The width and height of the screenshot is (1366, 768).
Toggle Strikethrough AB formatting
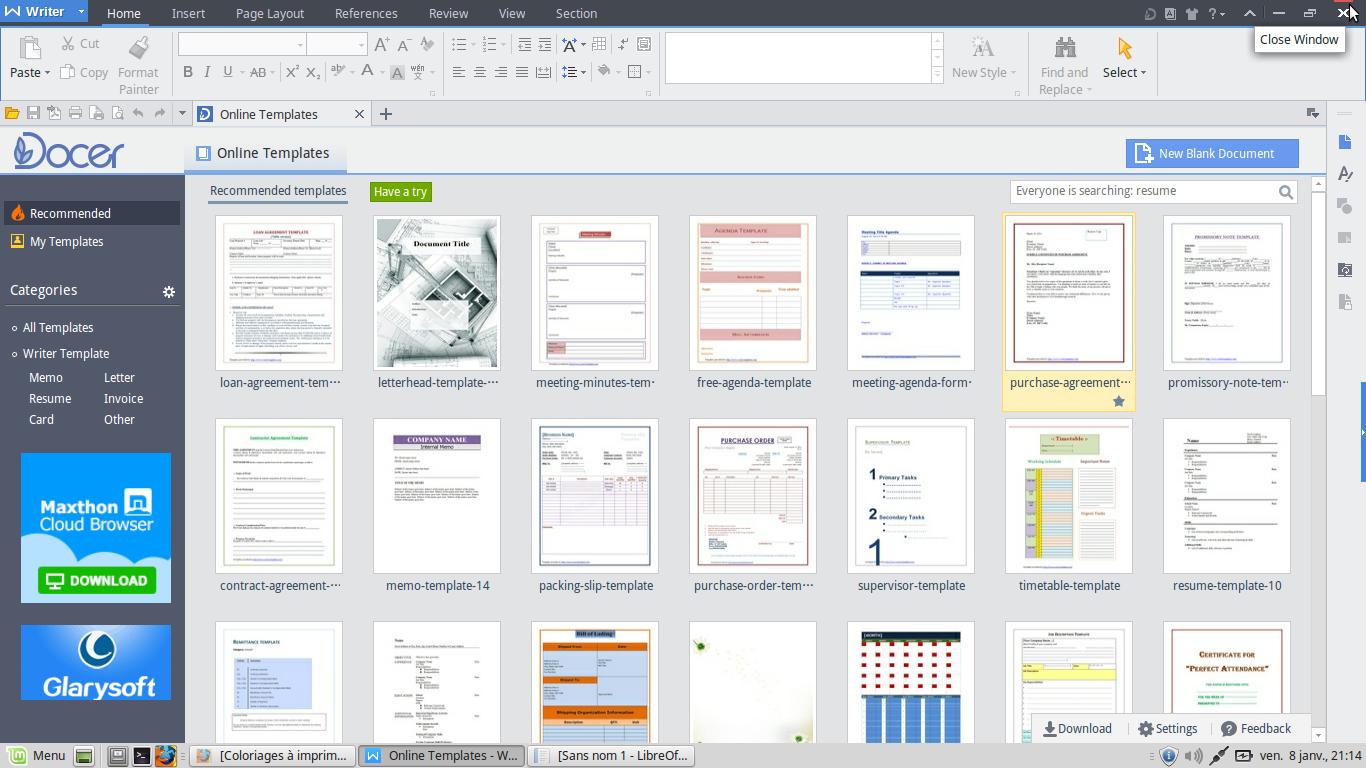pyautogui.click(x=258, y=72)
